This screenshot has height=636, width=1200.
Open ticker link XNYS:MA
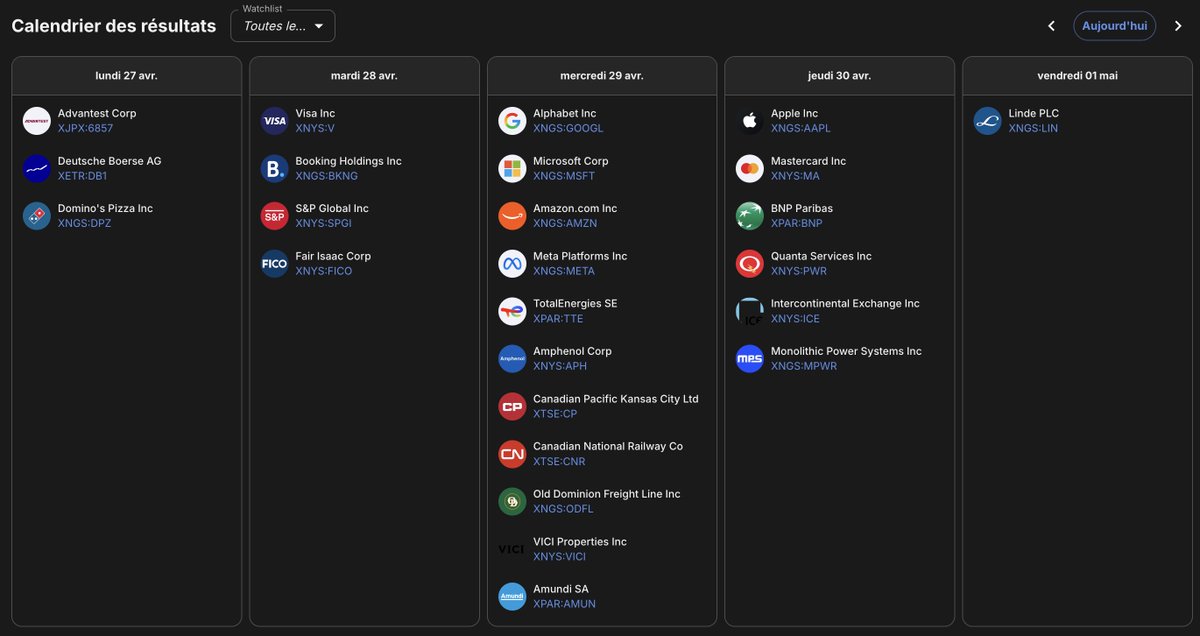point(795,176)
